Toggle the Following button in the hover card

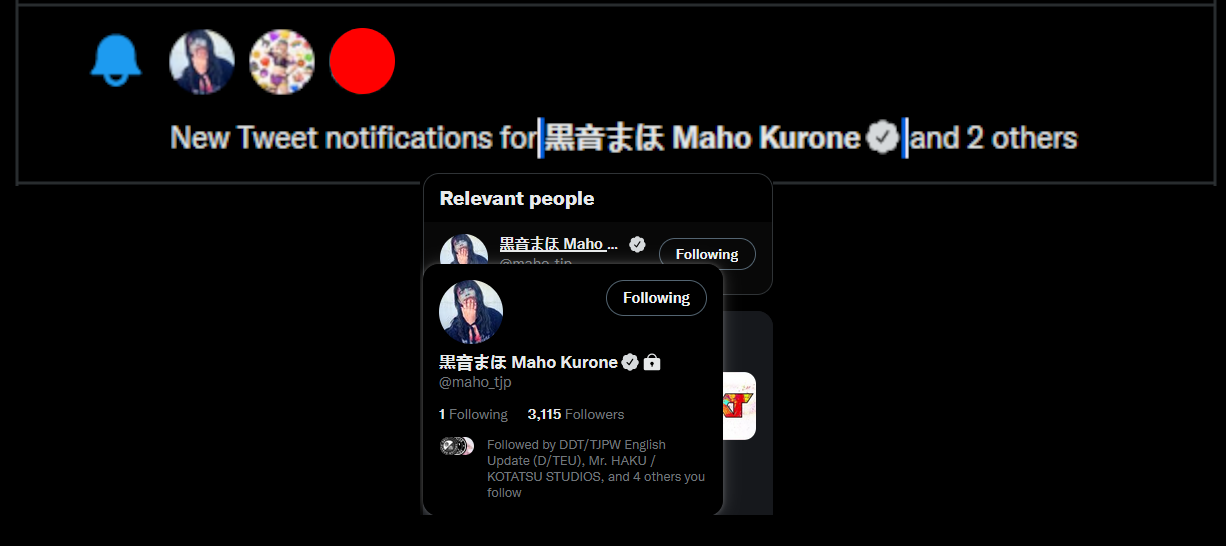[656, 298]
